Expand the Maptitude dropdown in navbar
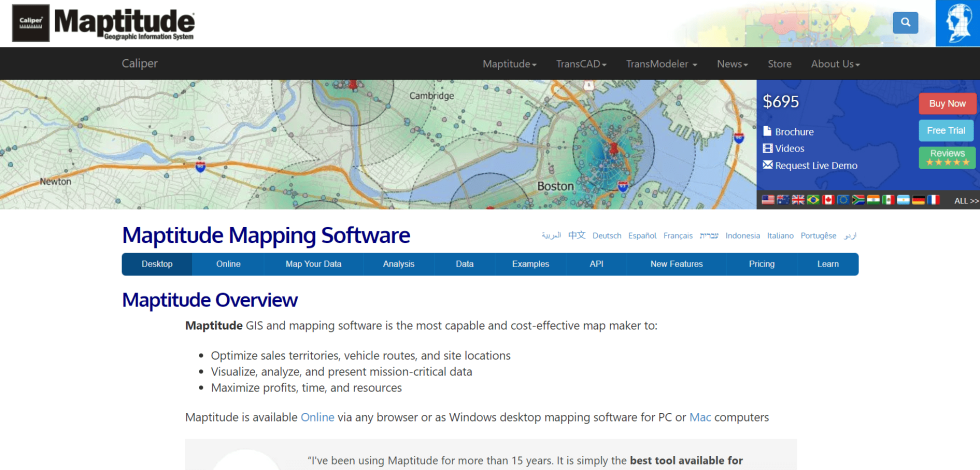This screenshot has height=470, width=980. tap(509, 64)
